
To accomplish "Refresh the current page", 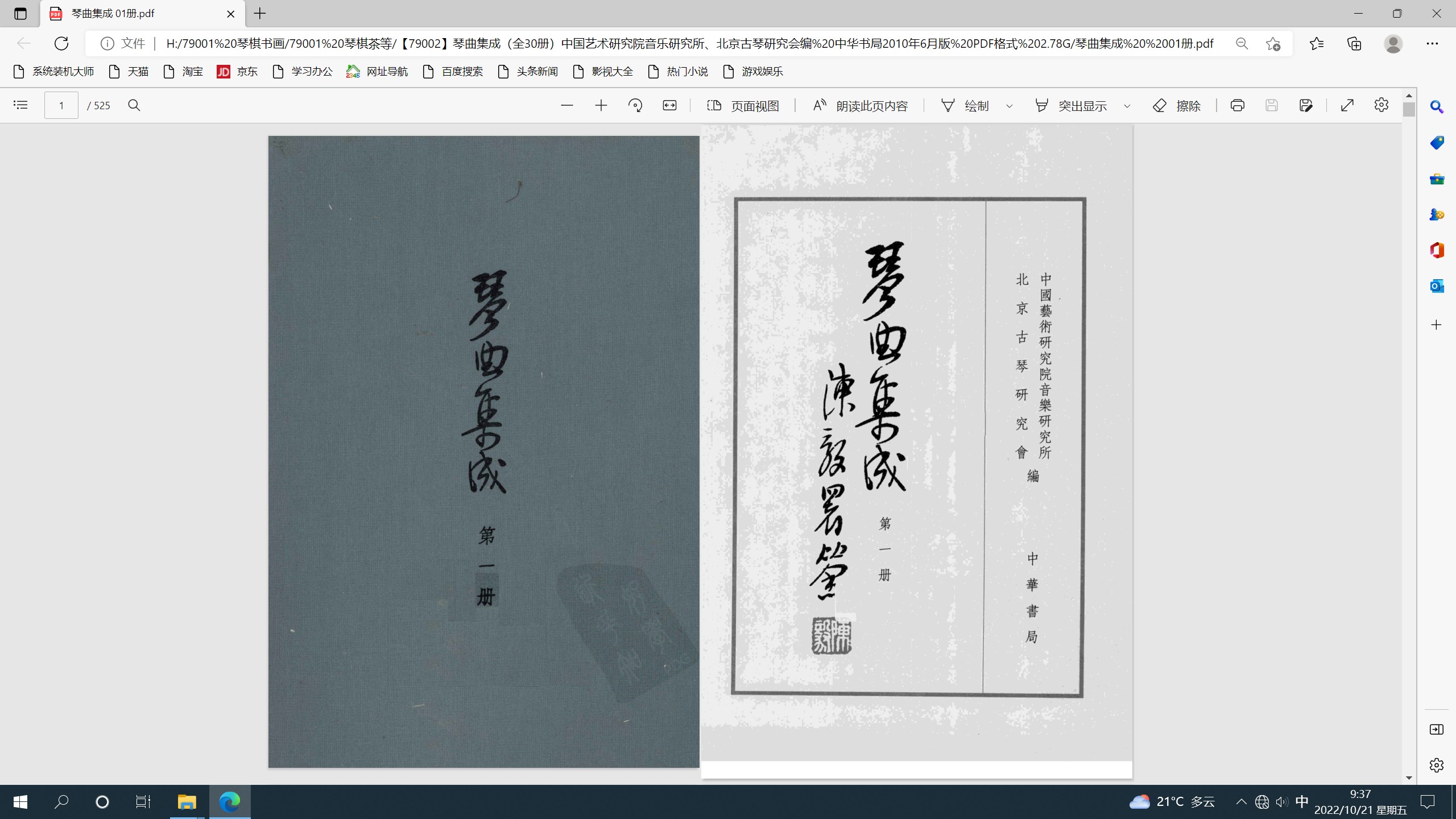I will (61, 43).
